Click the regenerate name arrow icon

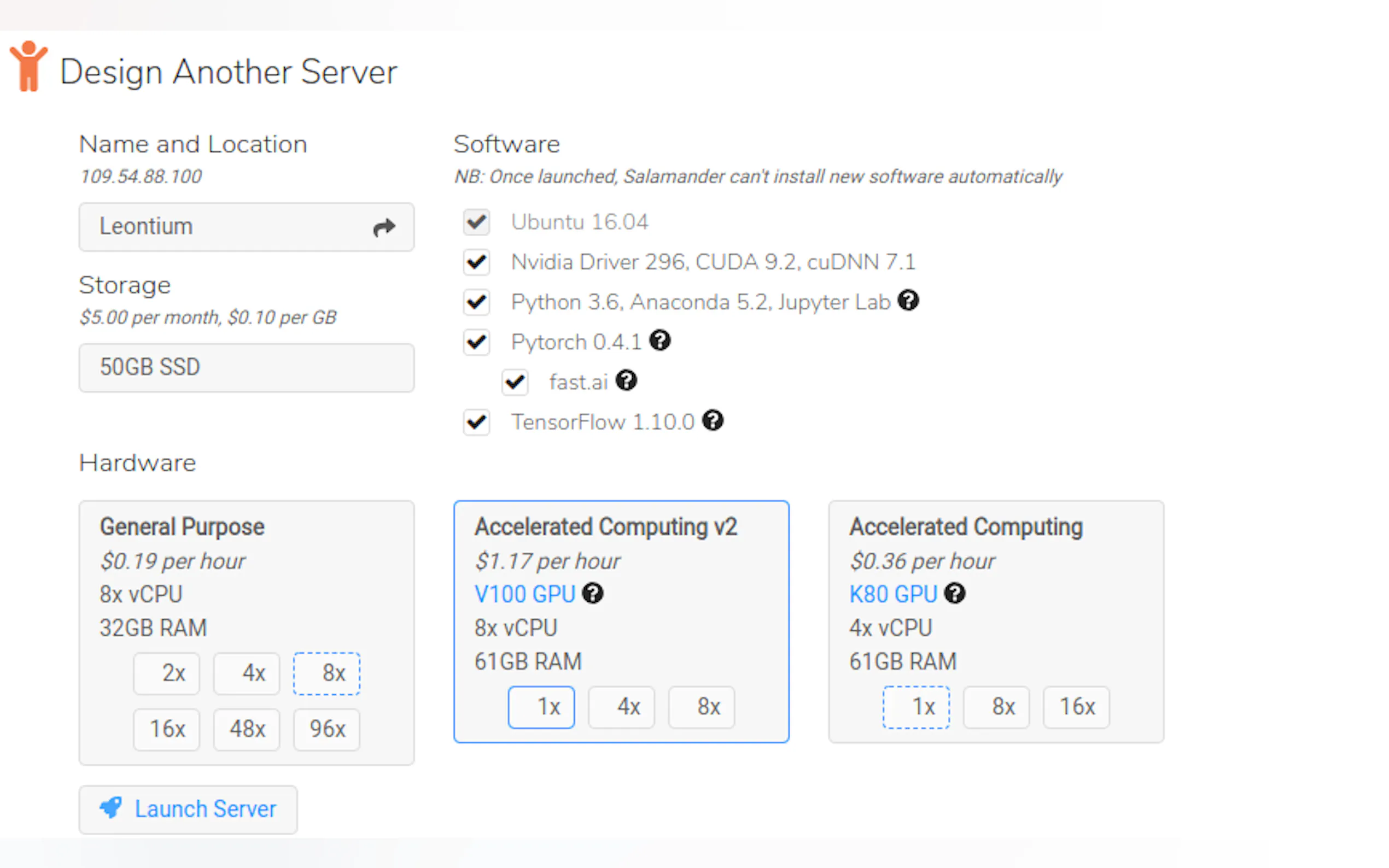[x=383, y=227]
